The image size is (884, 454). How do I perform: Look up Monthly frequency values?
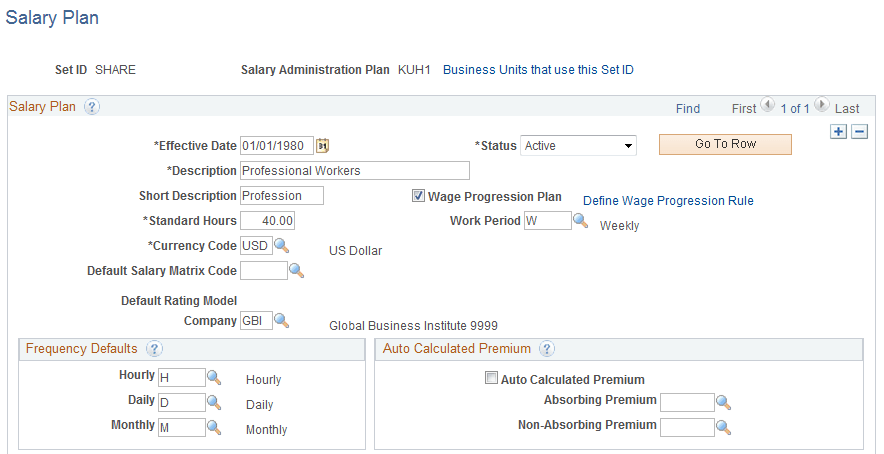pyautogui.click(x=214, y=427)
